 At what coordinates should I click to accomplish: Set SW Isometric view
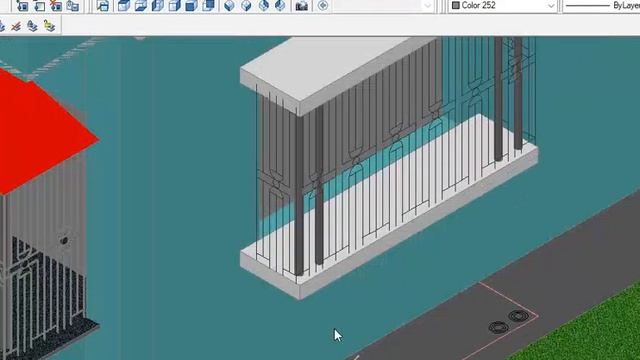[229, 5]
